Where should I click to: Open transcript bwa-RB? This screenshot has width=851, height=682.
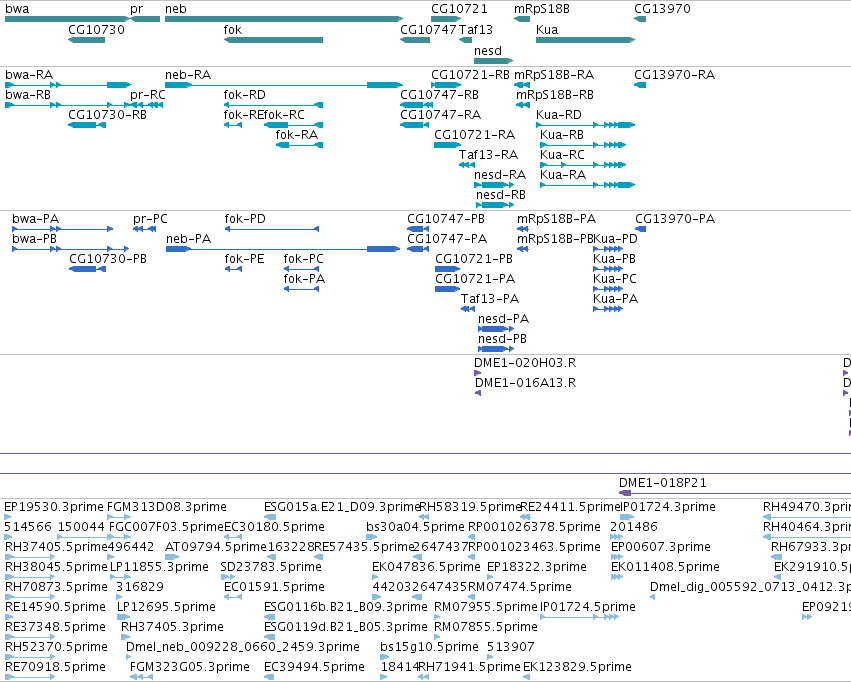click(28, 95)
